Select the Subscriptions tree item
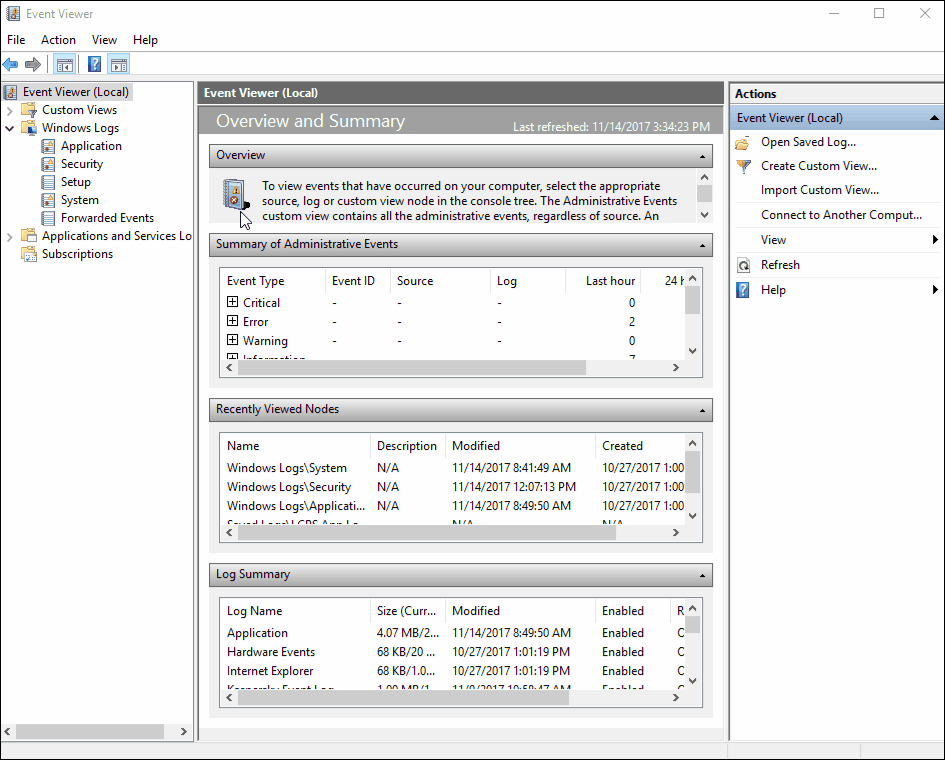 click(x=77, y=254)
